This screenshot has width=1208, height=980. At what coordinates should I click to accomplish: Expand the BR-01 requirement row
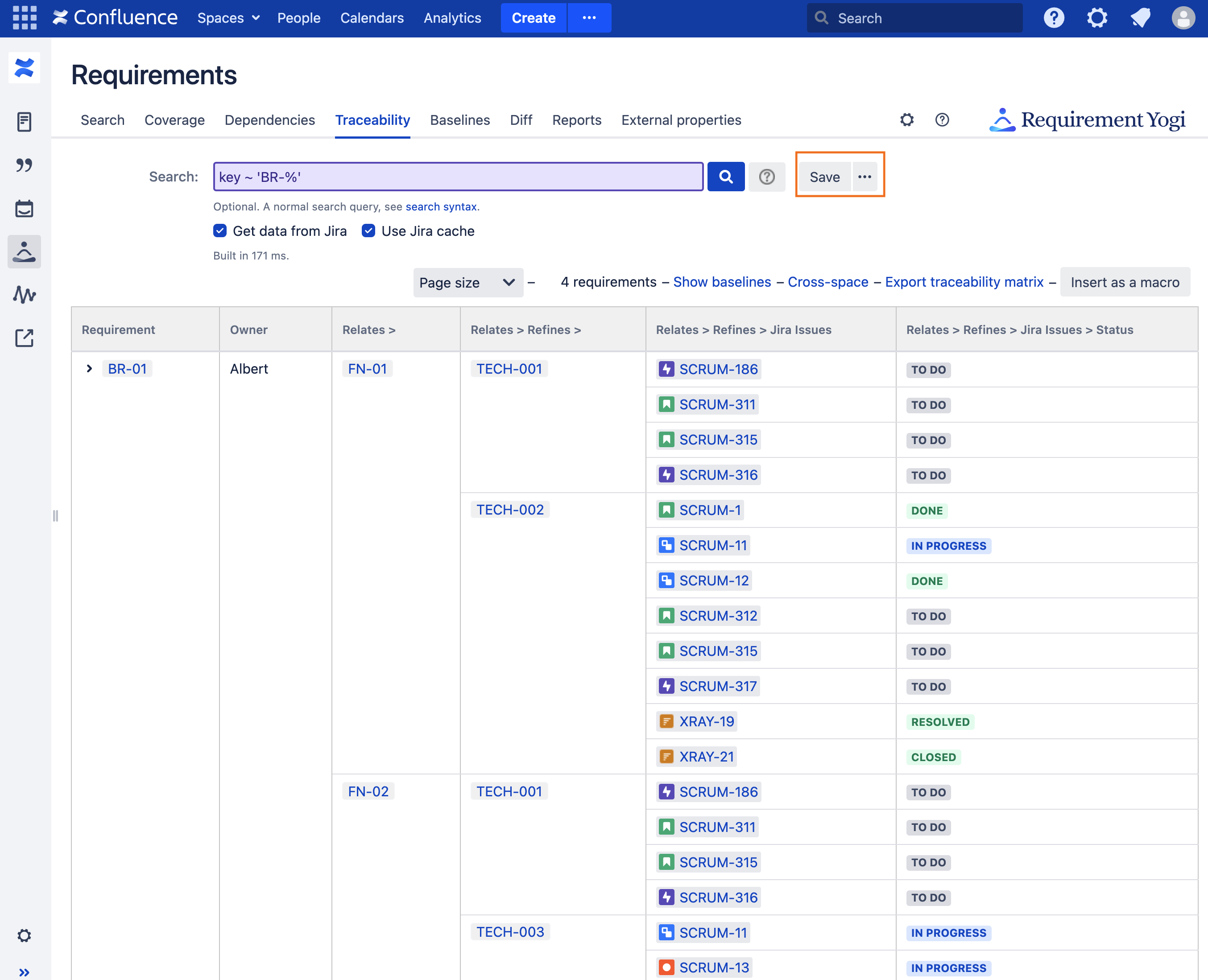(x=89, y=369)
